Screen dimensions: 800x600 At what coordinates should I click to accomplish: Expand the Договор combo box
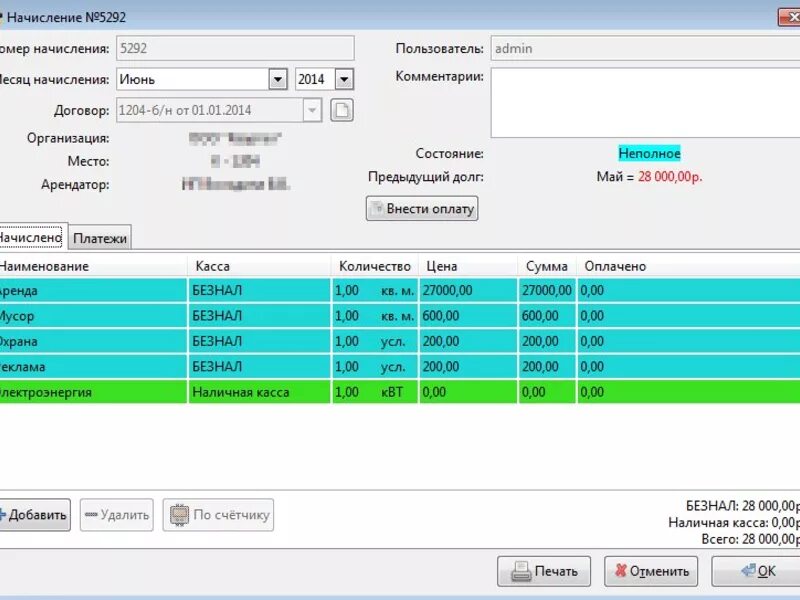tap(312, 110)
